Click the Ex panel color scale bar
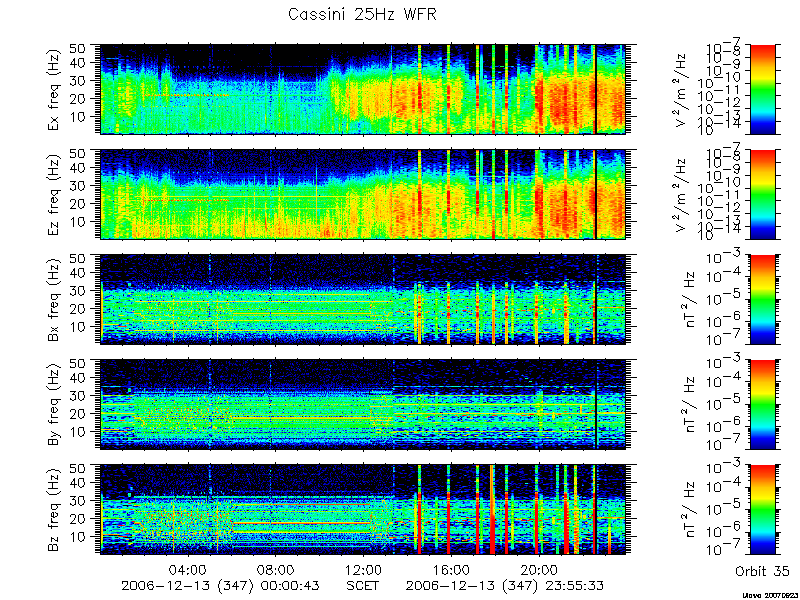 click(x=762, y=89)
